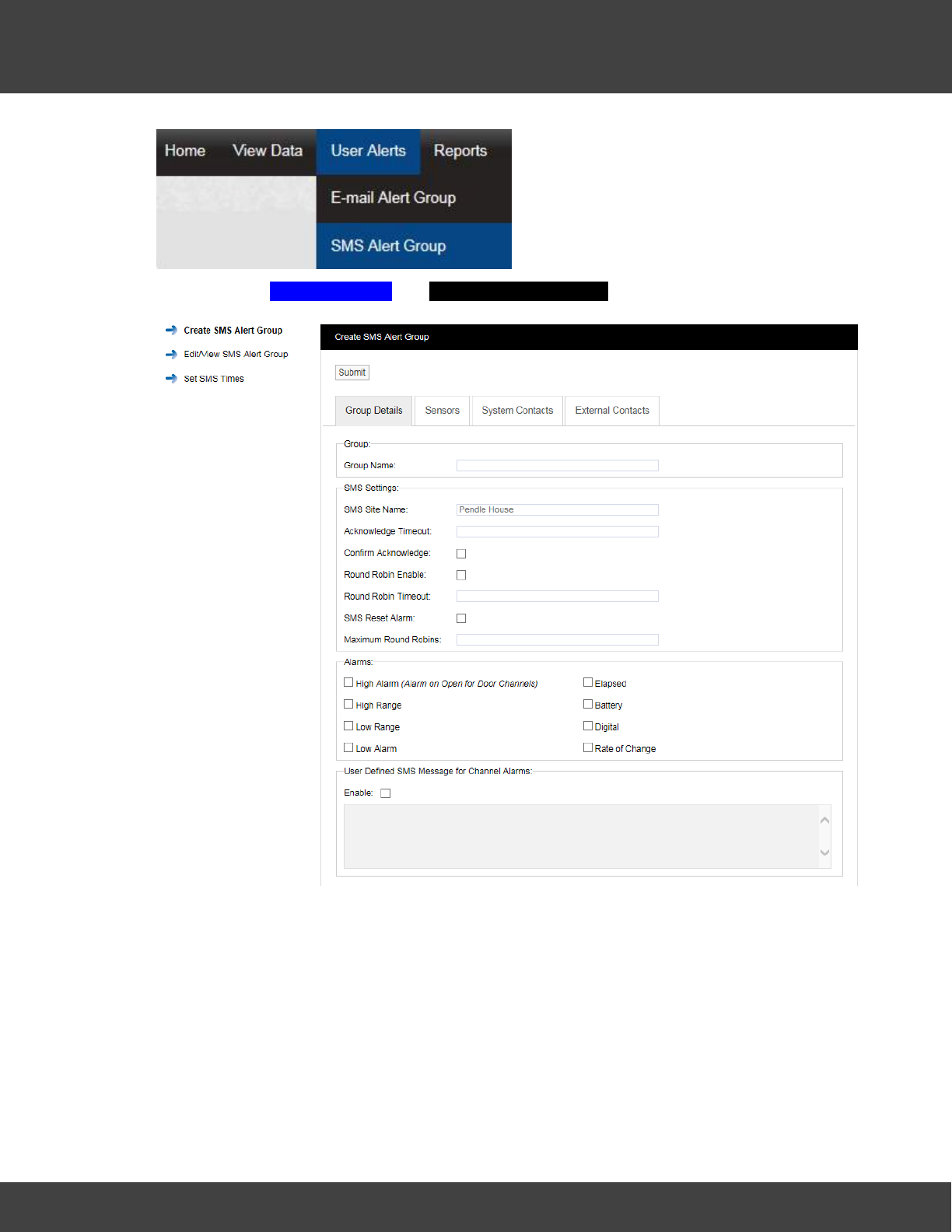Toggle the SMS Reset Alarm checkbox
The image size is (952, 1232).
point(461,618)
